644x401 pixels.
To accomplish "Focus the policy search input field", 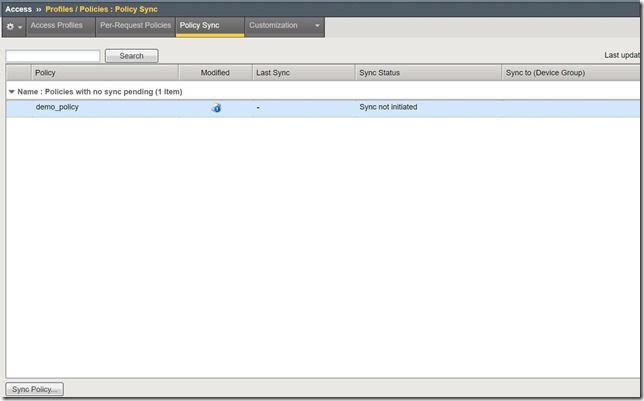I will 53,56.
